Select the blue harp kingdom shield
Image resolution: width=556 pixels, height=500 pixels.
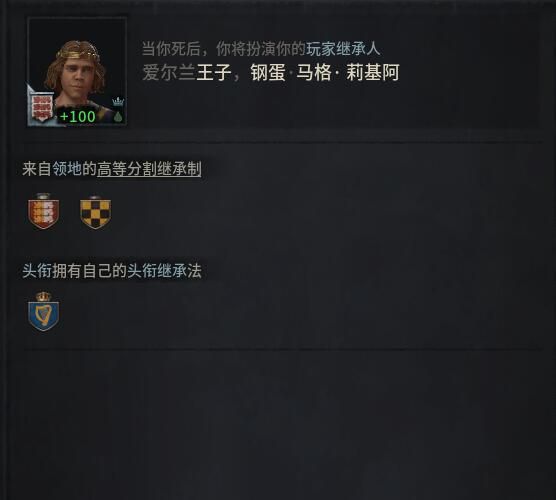point(43,312)
